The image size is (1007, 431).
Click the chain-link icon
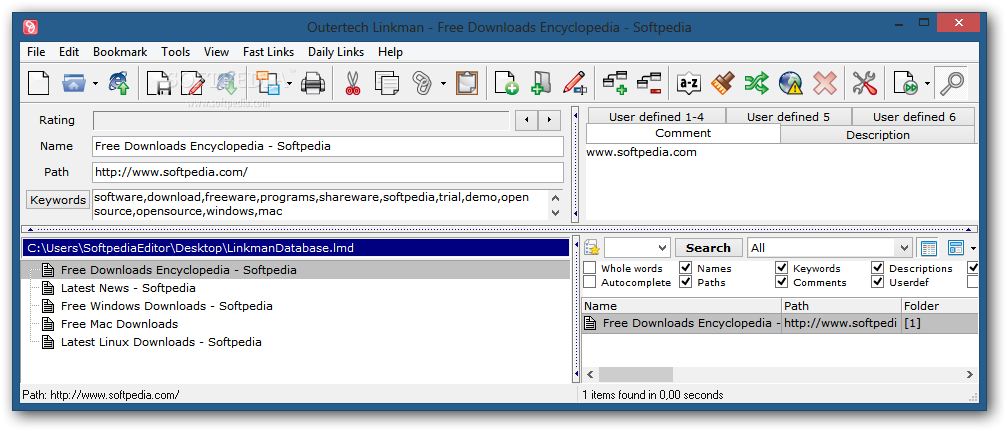pos(422,83)
